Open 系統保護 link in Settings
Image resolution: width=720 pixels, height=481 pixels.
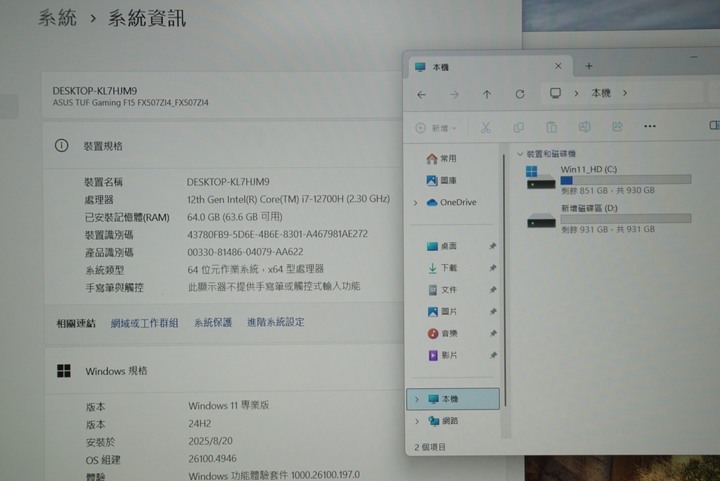213,323
